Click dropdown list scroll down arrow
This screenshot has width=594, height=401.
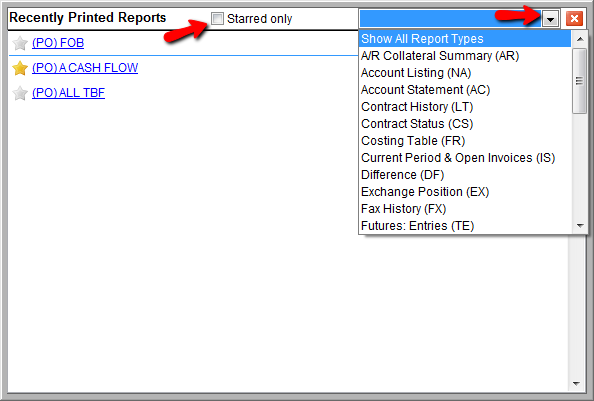(x=579, y=226)
